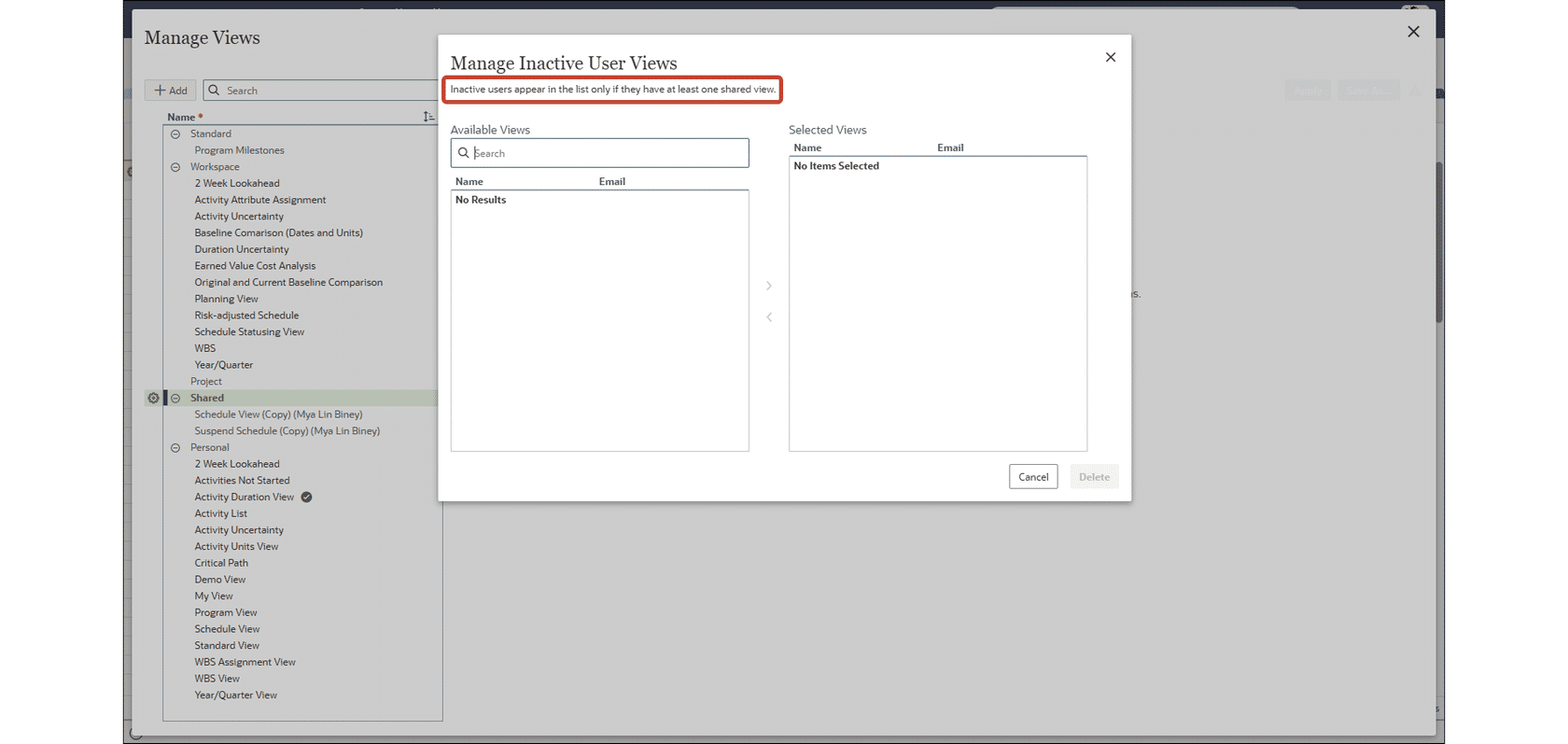This screenshot has width=1568, height=744.
Task: Click the sort icon in the Name column header
Action: [x=428, y=117]
